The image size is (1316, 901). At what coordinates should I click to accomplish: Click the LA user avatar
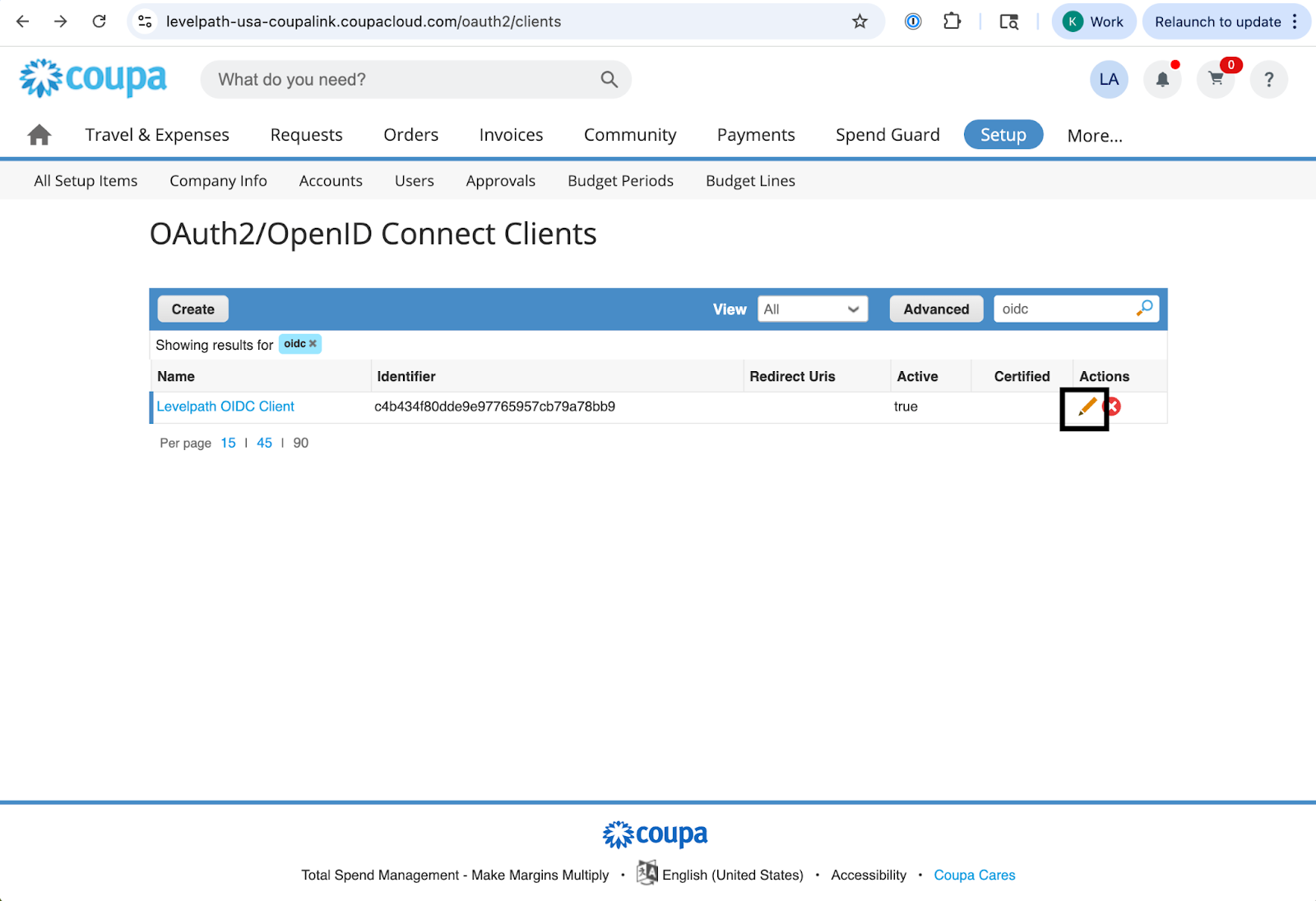[x=1109, y=80]
